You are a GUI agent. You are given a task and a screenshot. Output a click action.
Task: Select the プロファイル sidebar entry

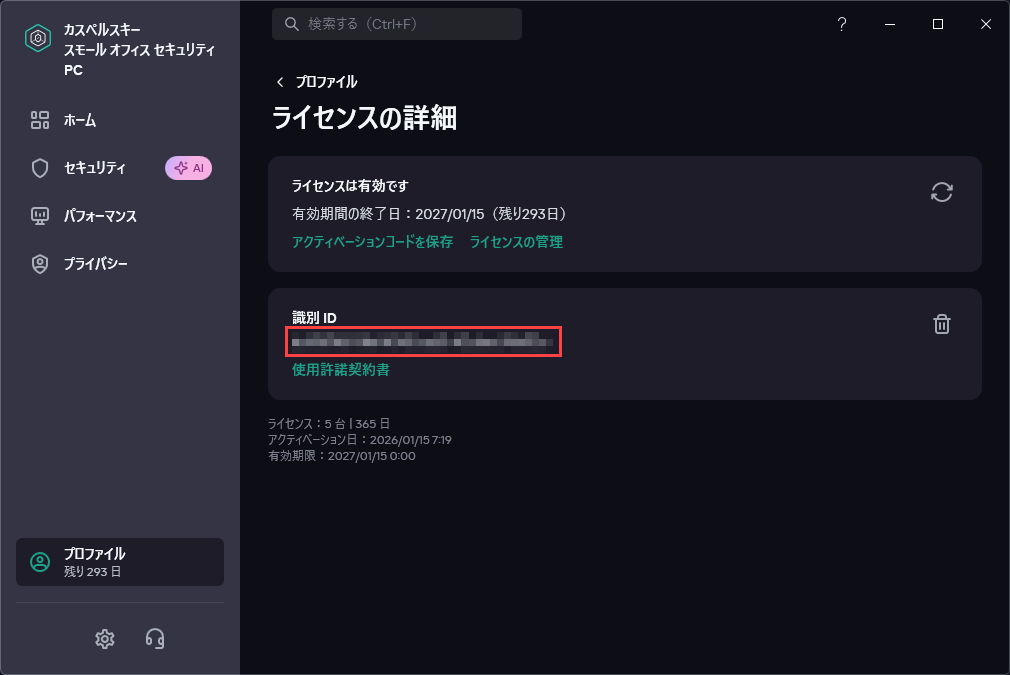[120, 562]
